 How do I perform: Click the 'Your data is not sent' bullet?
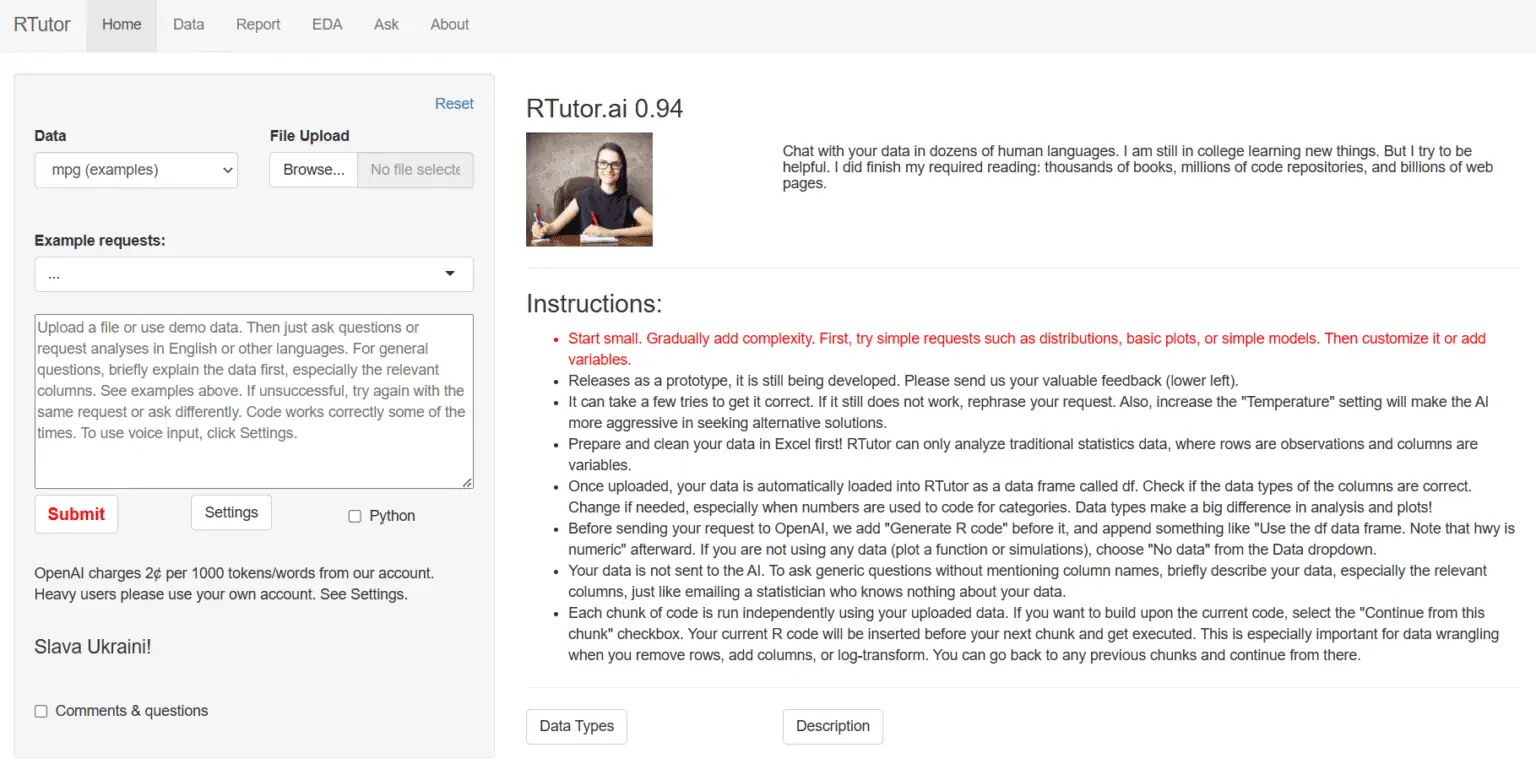1028,581
